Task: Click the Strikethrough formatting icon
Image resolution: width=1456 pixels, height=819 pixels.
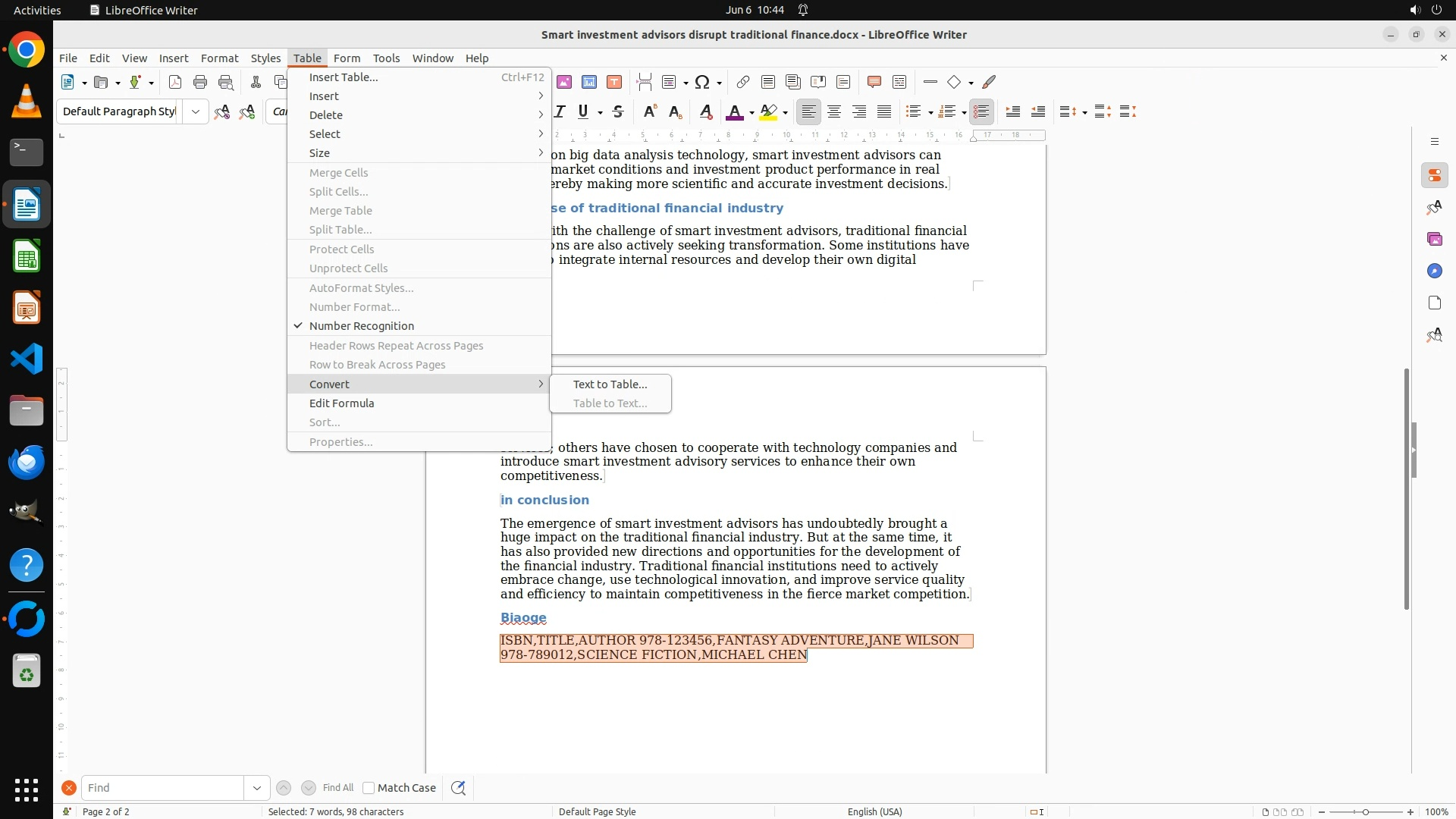Action: (x=618, y=112)
